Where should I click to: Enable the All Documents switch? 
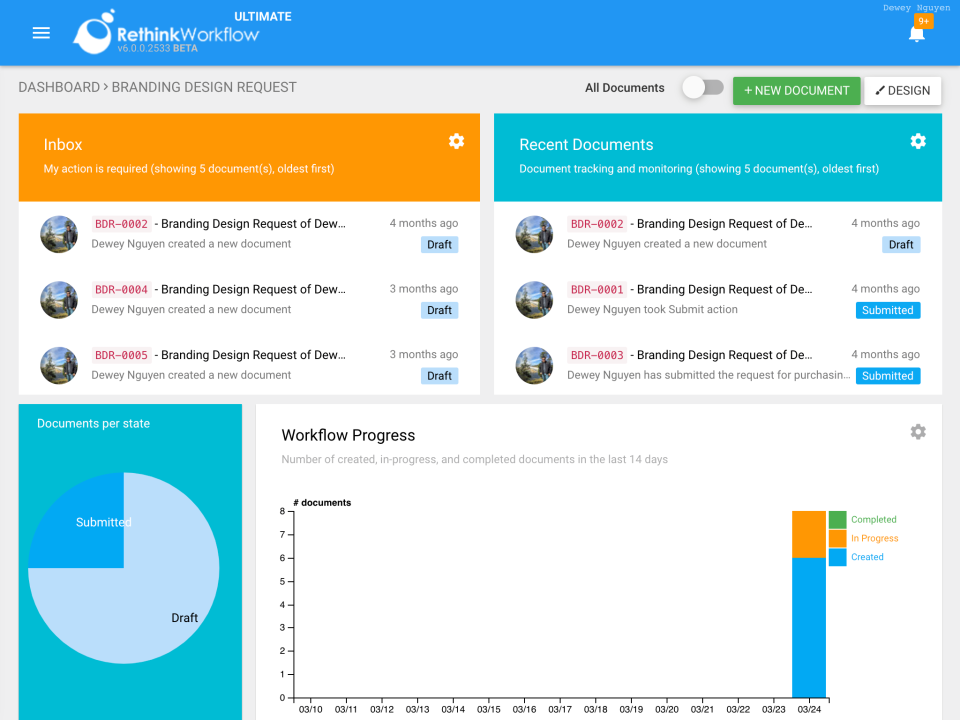(x=703, y=88)
